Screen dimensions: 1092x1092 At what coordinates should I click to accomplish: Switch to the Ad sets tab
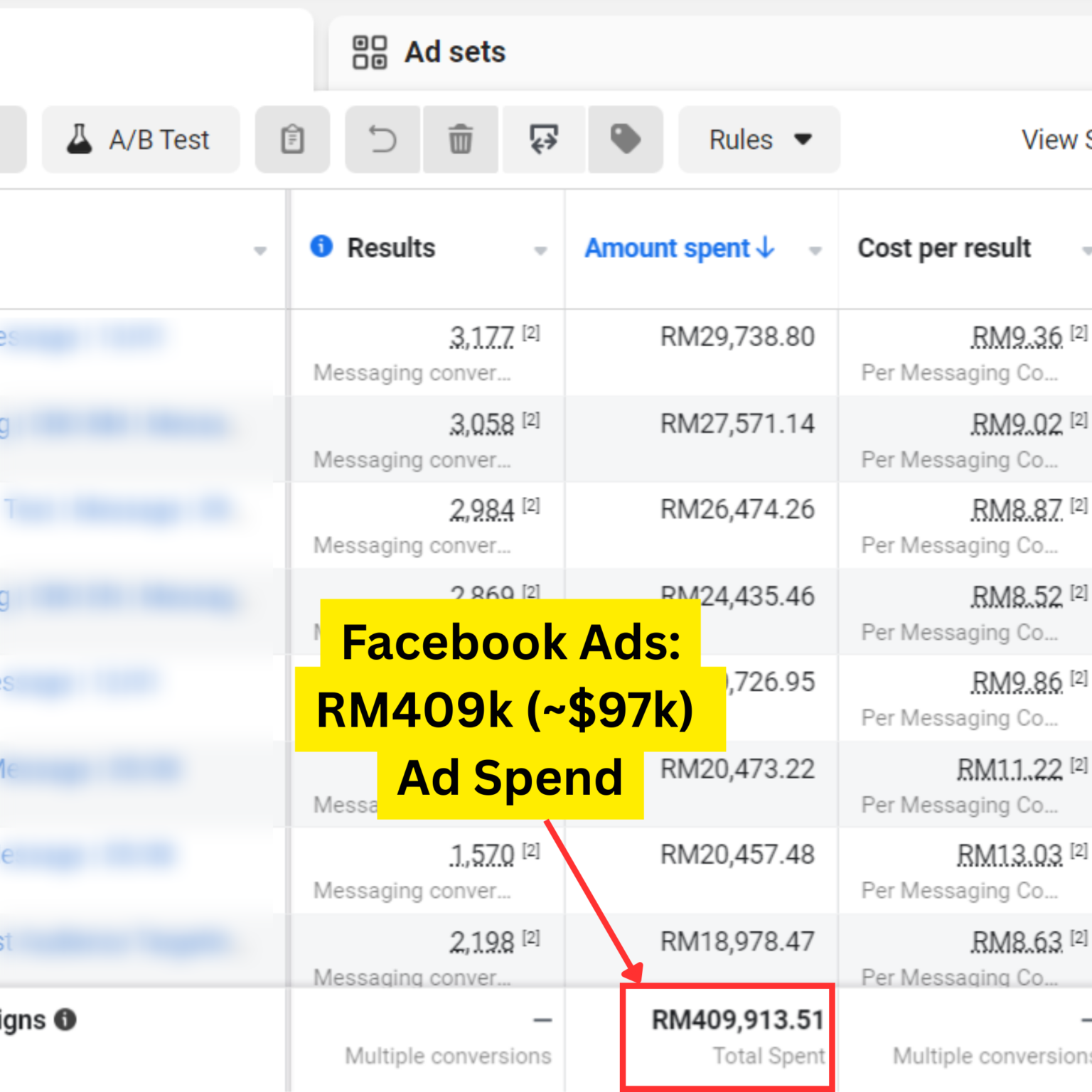[x=455, y=53]
